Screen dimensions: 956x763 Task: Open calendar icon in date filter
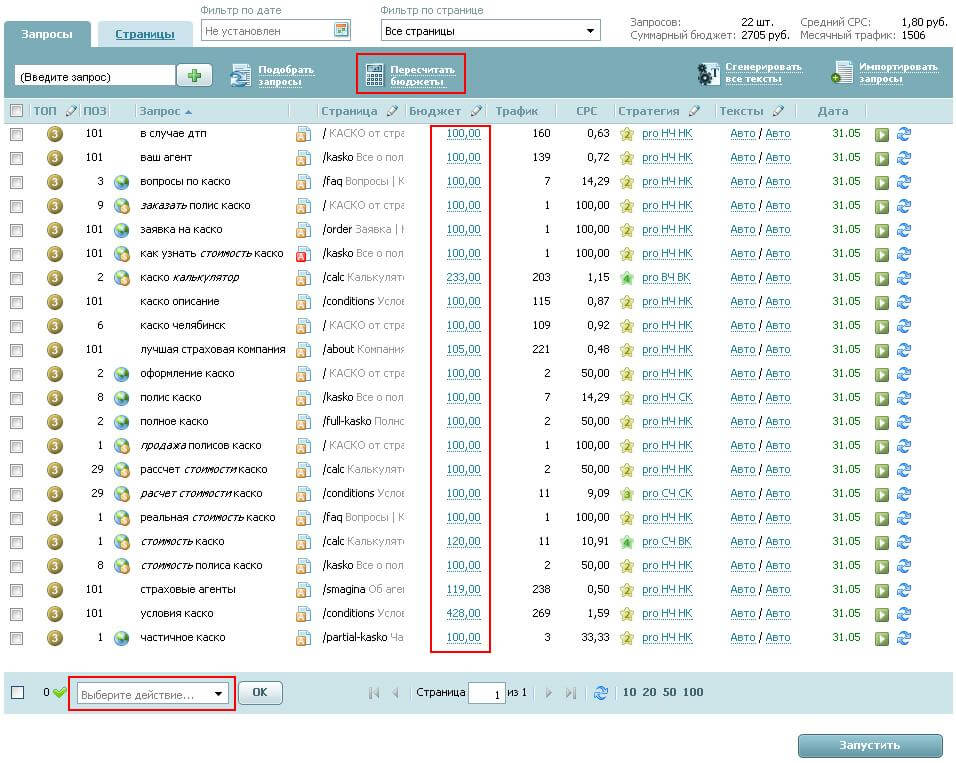click(x=341, y=31)
